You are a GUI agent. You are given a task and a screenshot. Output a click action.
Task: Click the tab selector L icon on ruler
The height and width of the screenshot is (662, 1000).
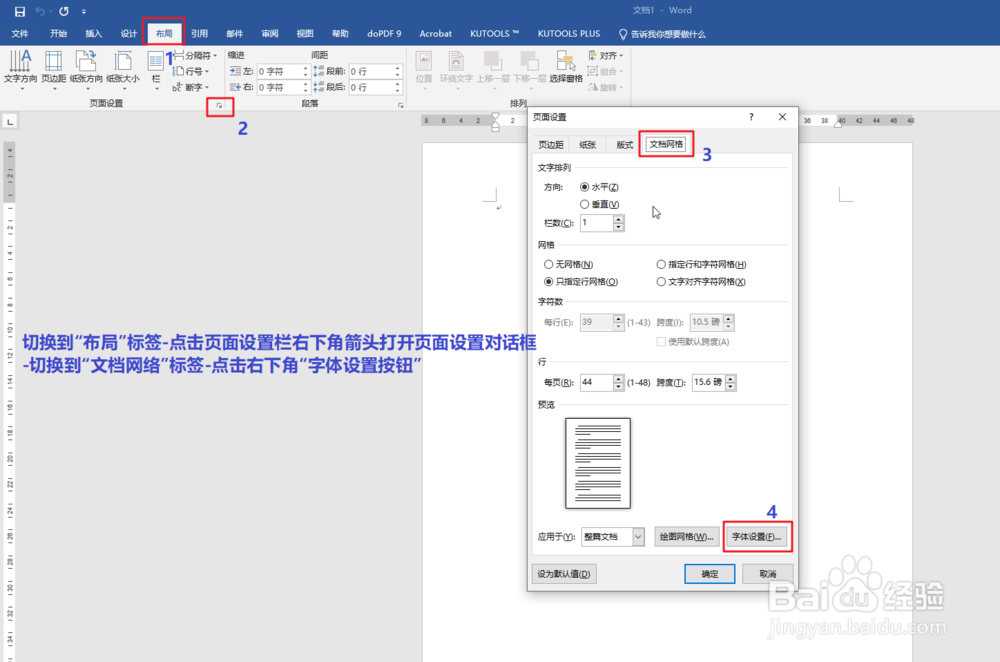click(x=10, y=121)
